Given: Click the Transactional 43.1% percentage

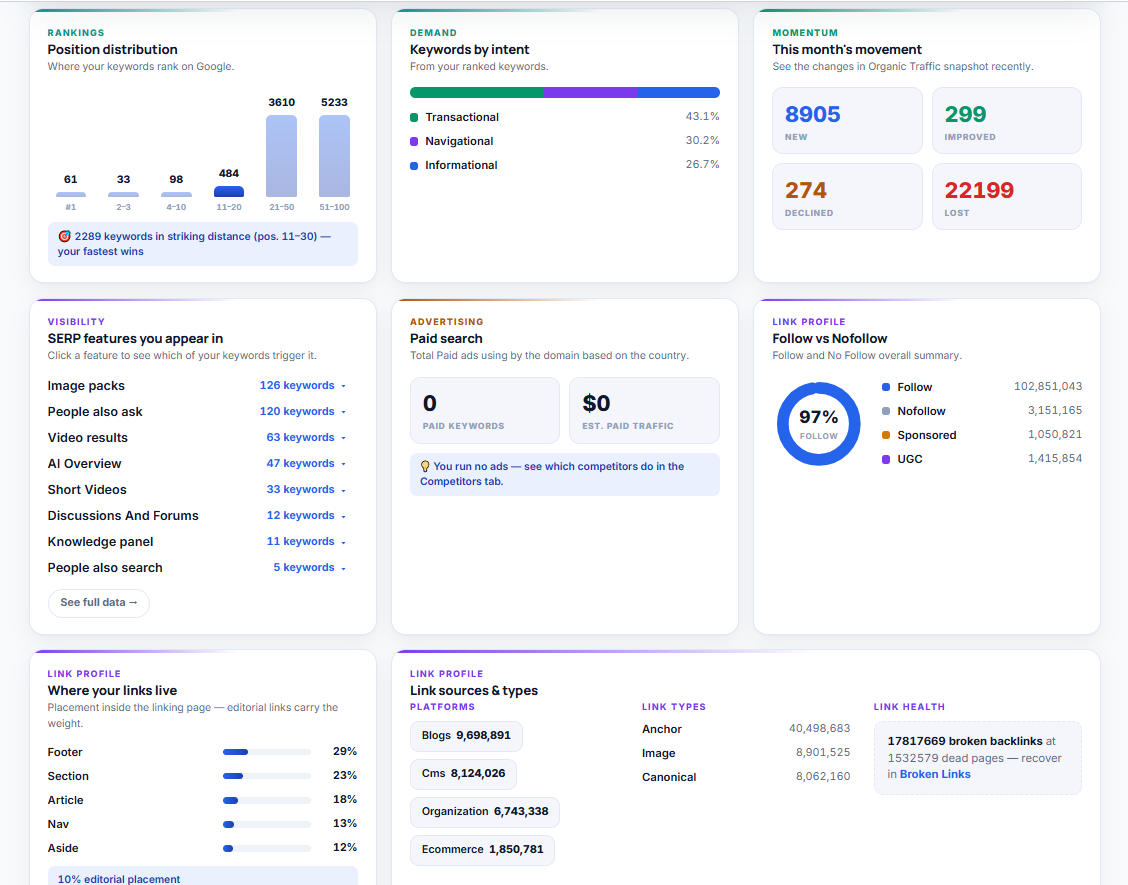Looking at the screenshot, I should [702, 117].
